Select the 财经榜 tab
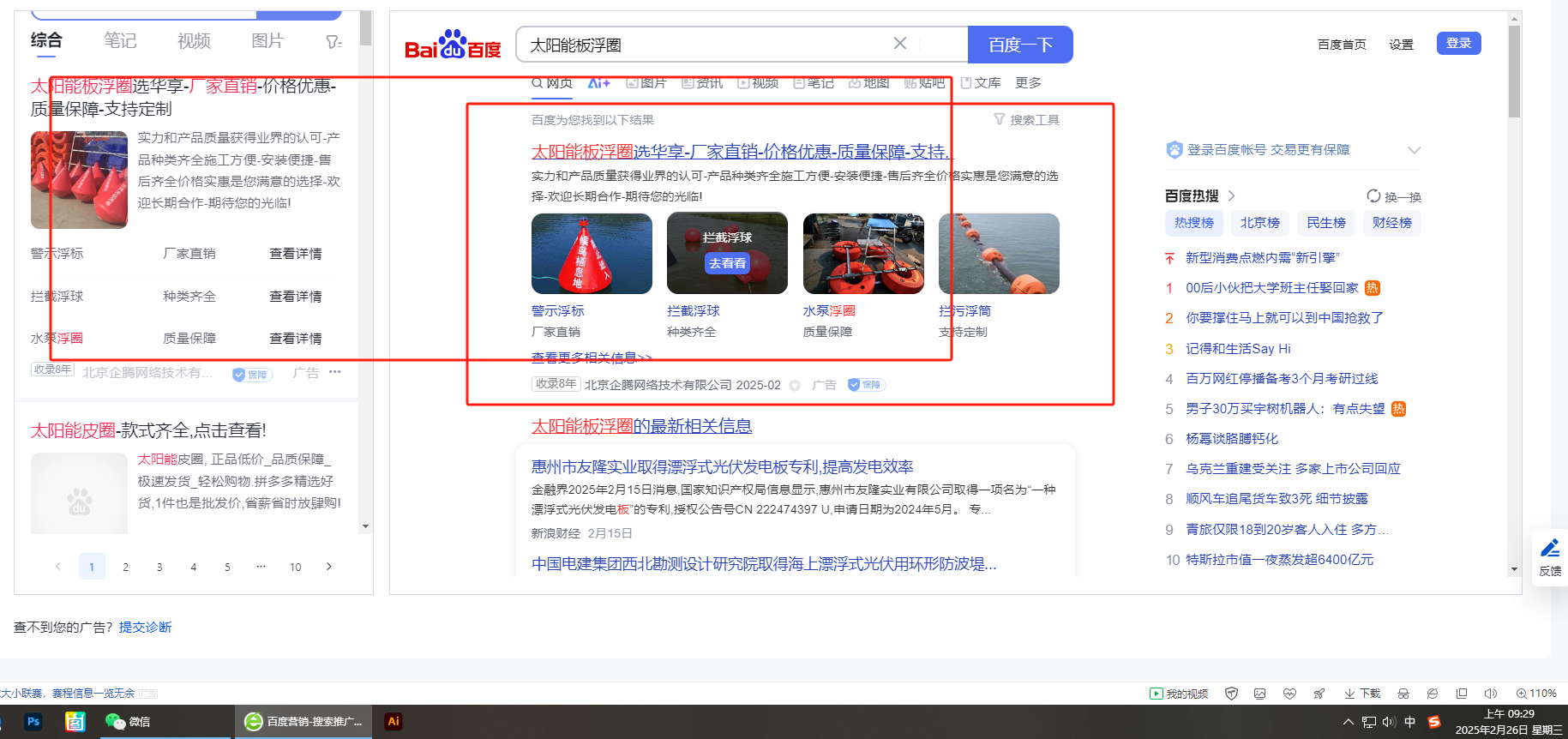 pyautogui.click(x=1392, y=223)
